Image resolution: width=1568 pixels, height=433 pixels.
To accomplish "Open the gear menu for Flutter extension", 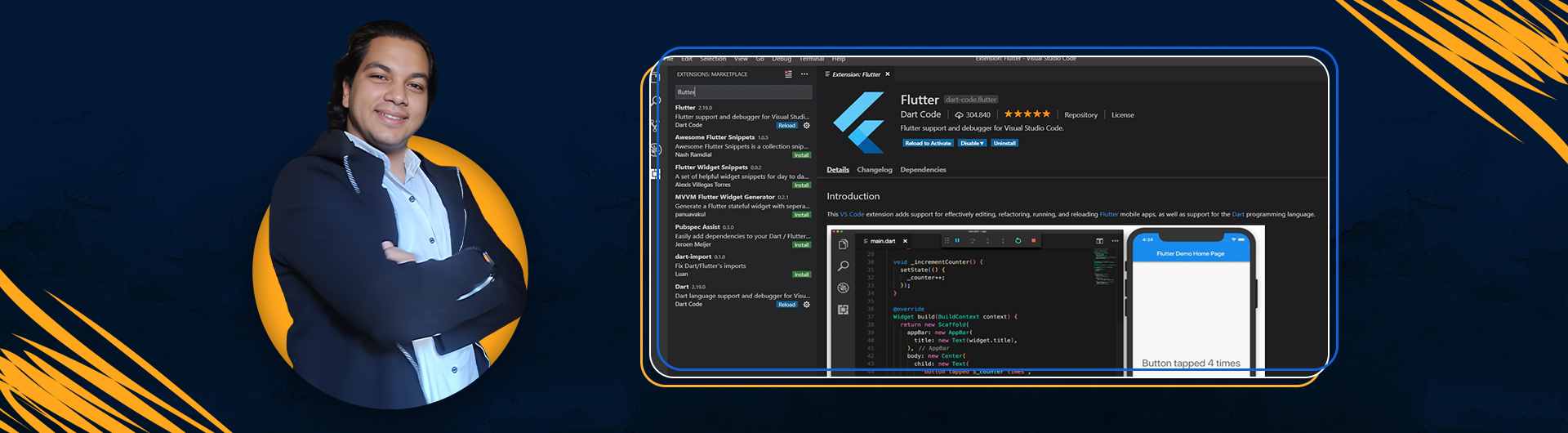I will pos(806,125).
